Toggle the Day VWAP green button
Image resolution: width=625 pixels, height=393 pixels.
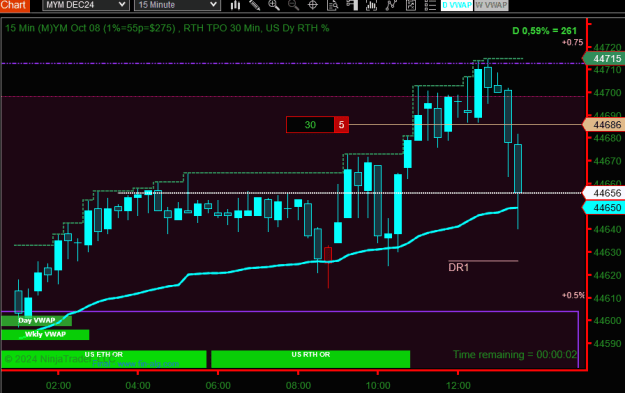(36, 320)
